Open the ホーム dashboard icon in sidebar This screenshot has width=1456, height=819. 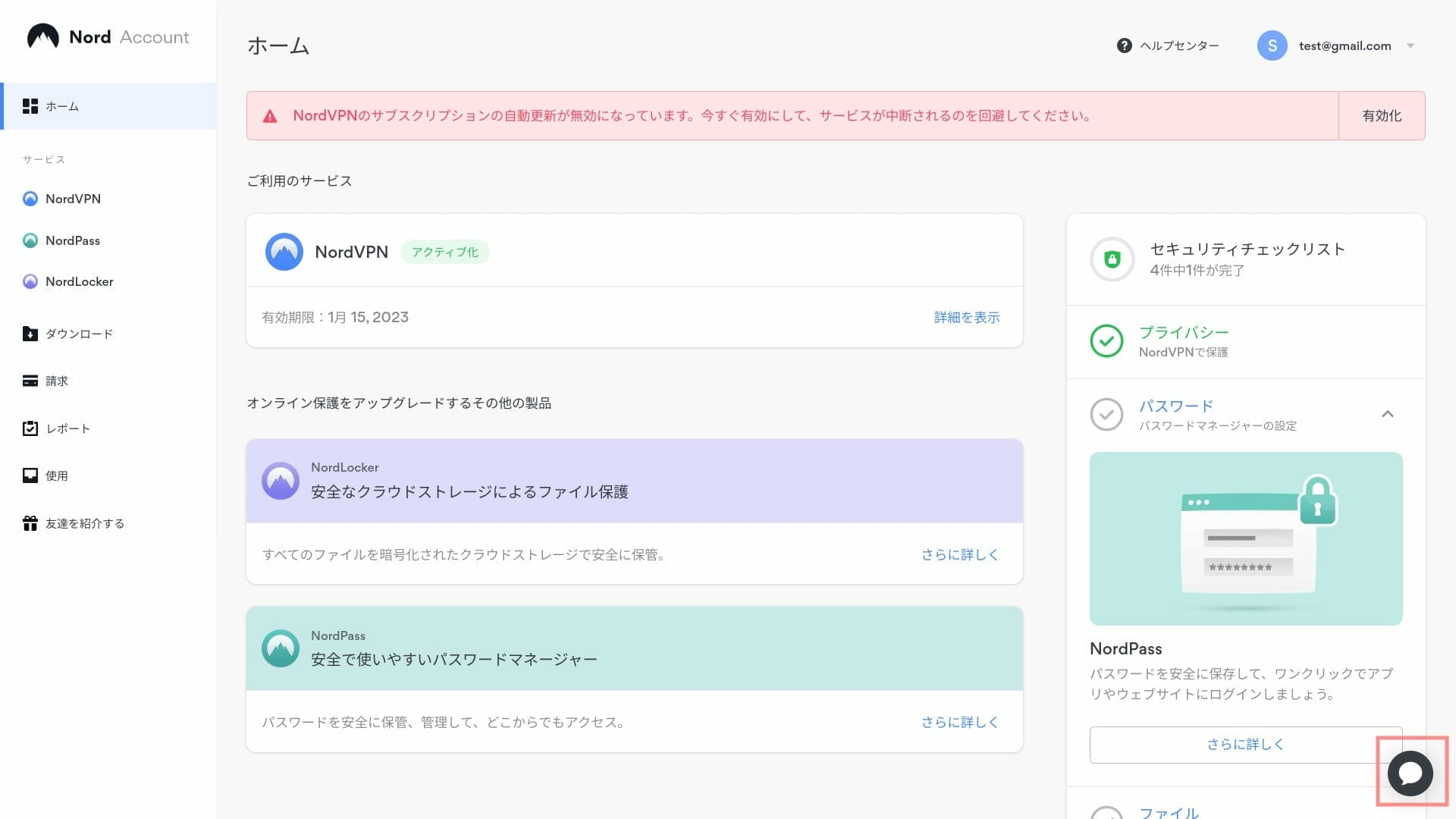click(x=30, y=106)
